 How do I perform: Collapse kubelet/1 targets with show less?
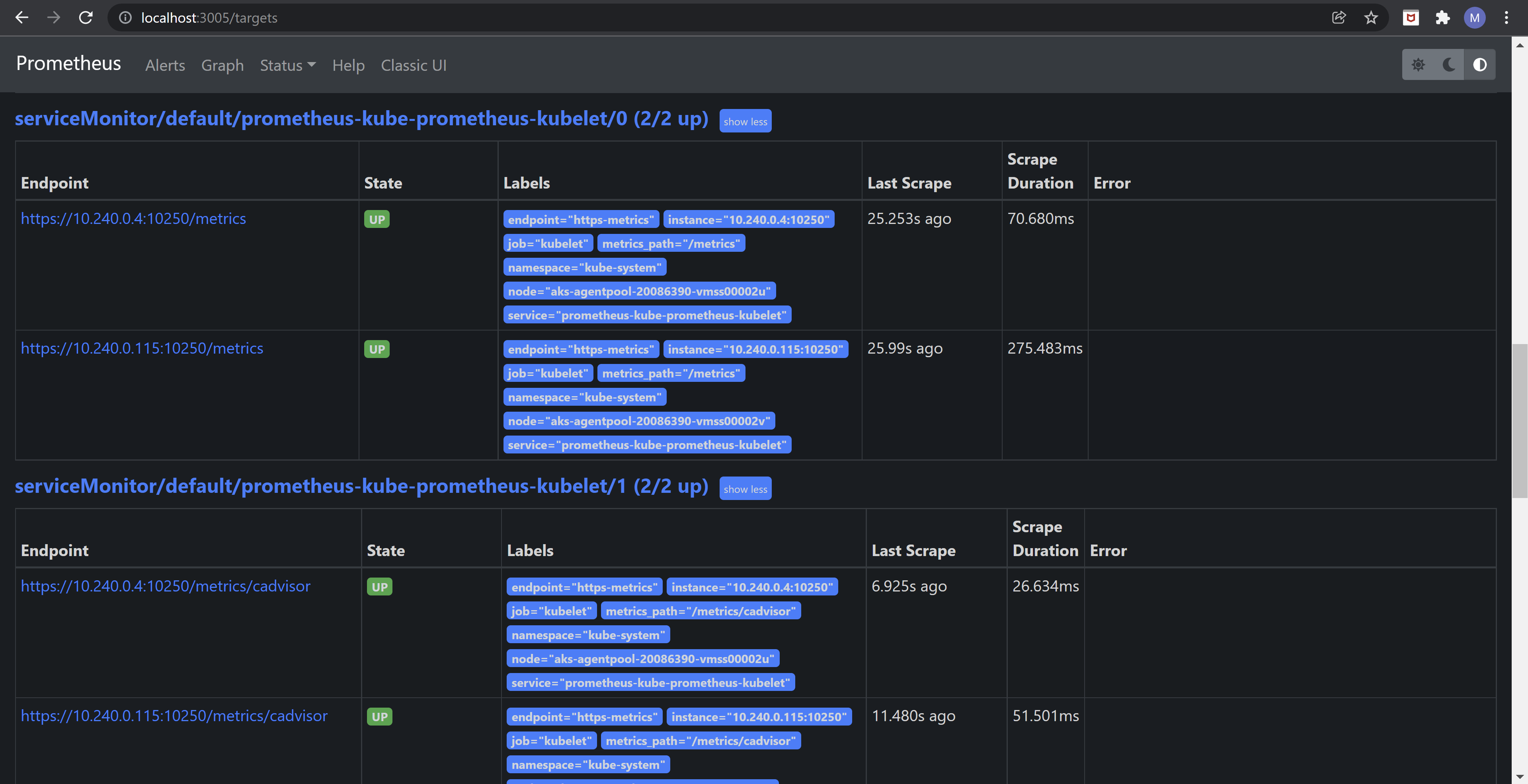[x=745, y=489]
